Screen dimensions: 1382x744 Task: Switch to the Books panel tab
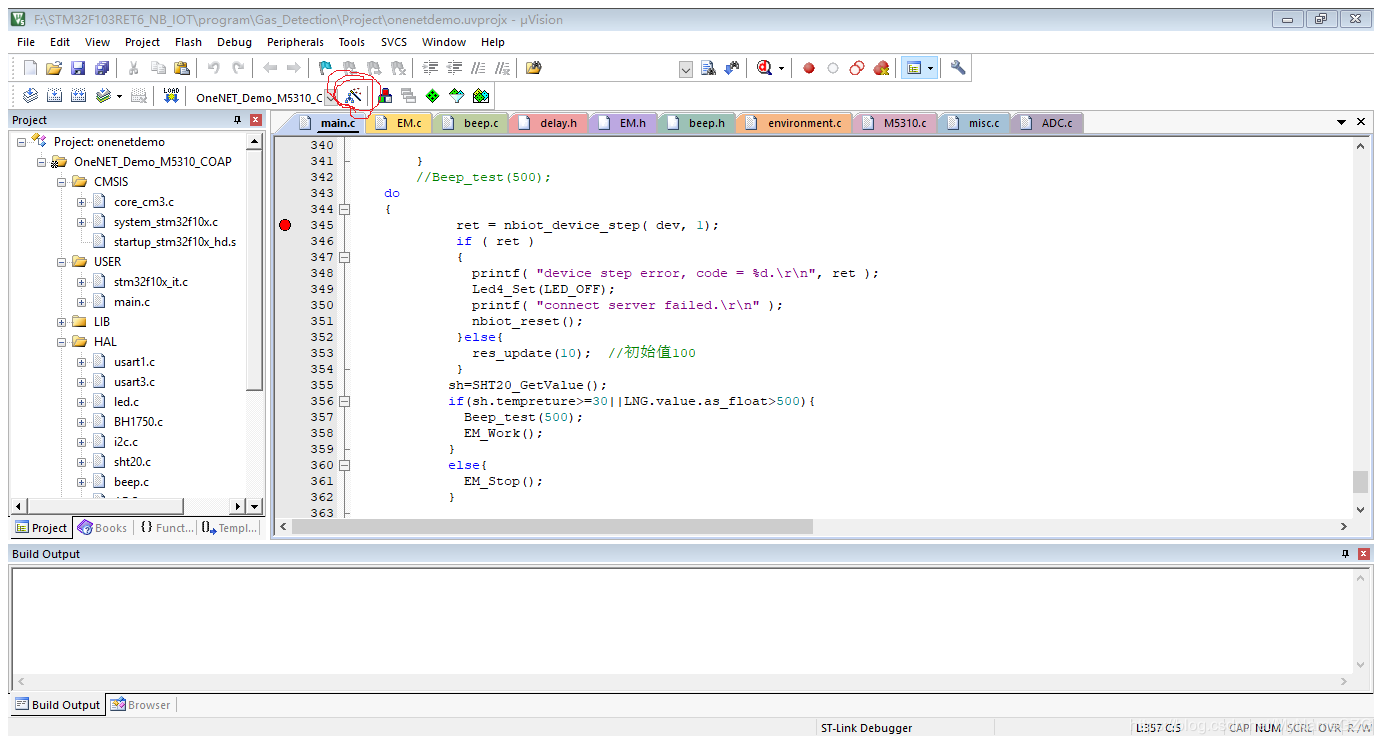tap(103, 528)
